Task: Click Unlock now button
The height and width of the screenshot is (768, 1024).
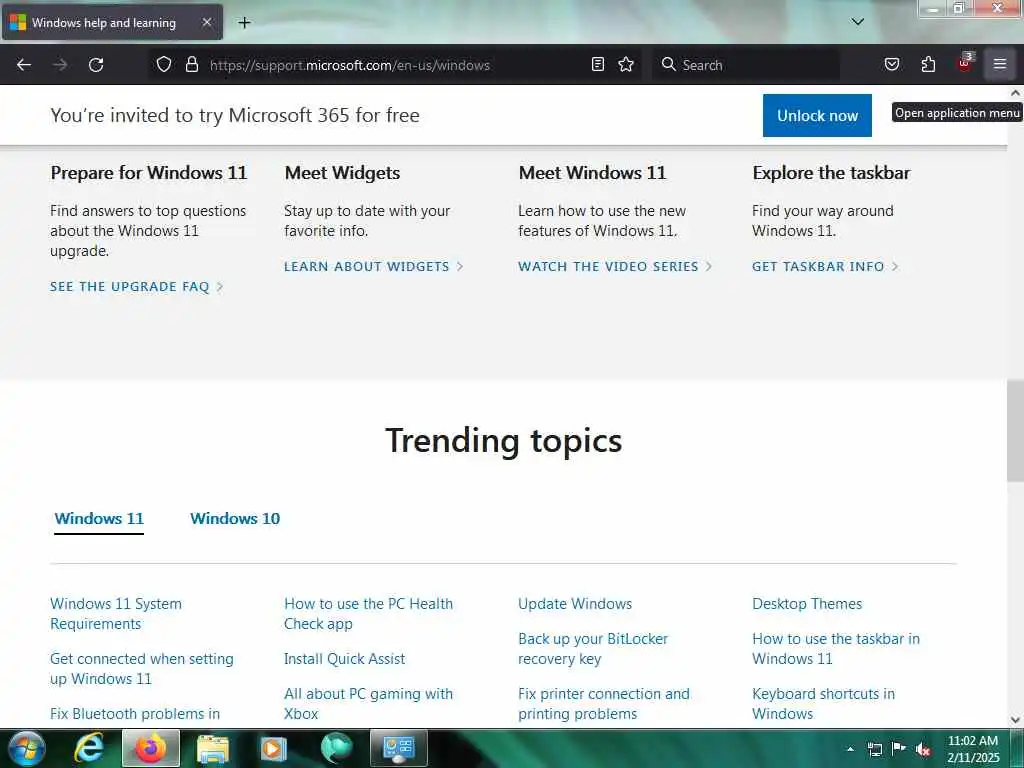Action: coord(817,116)
